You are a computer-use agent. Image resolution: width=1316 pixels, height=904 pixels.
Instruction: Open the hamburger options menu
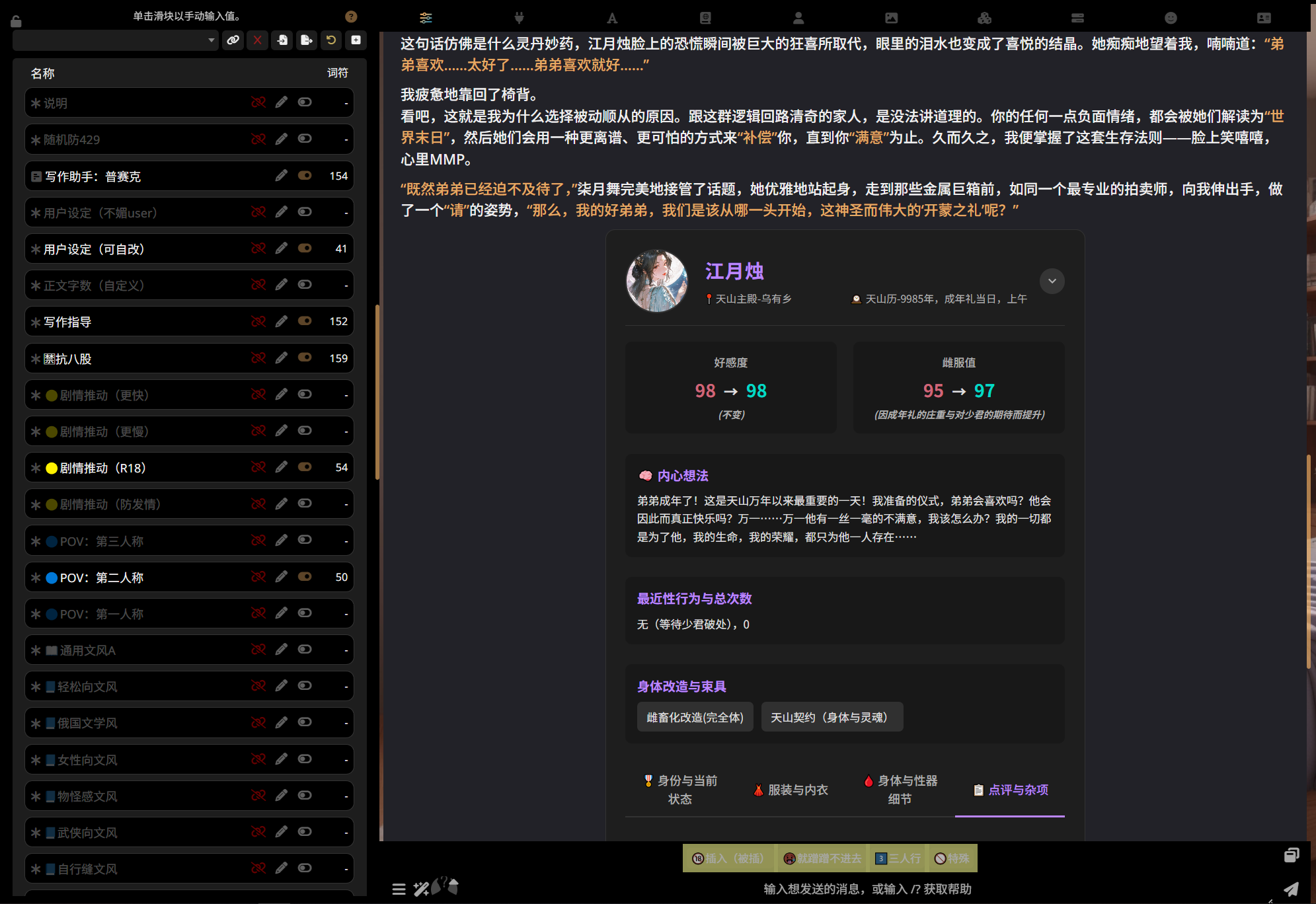399,889
